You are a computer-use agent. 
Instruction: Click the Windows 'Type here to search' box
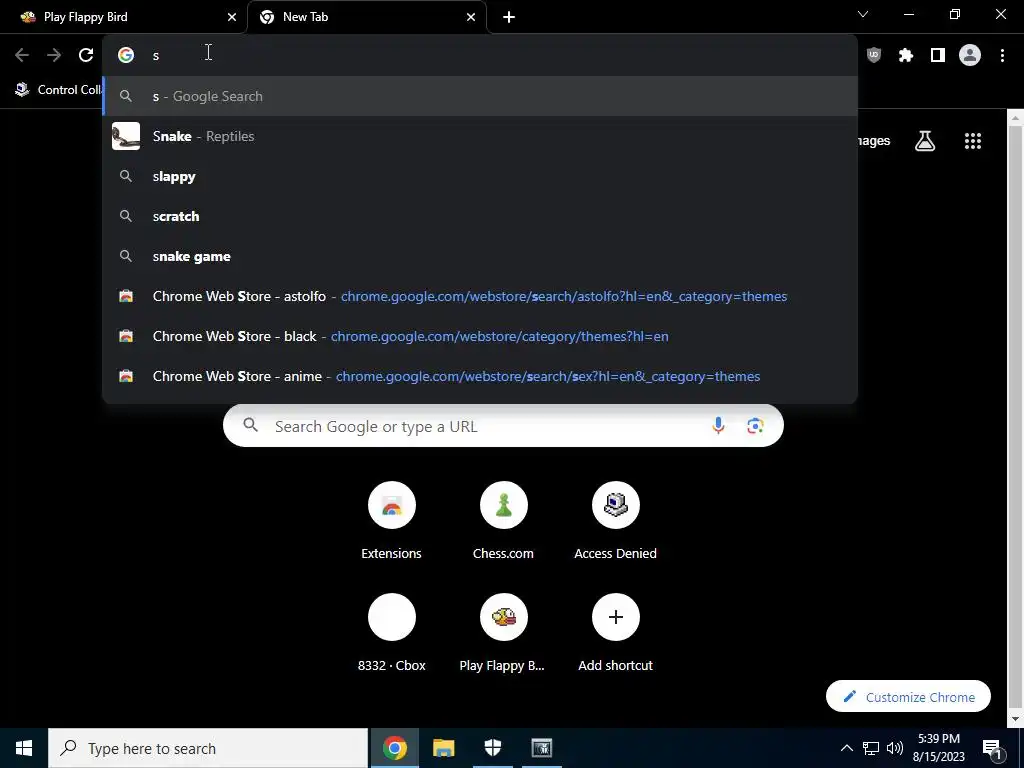tap(208, 748)
